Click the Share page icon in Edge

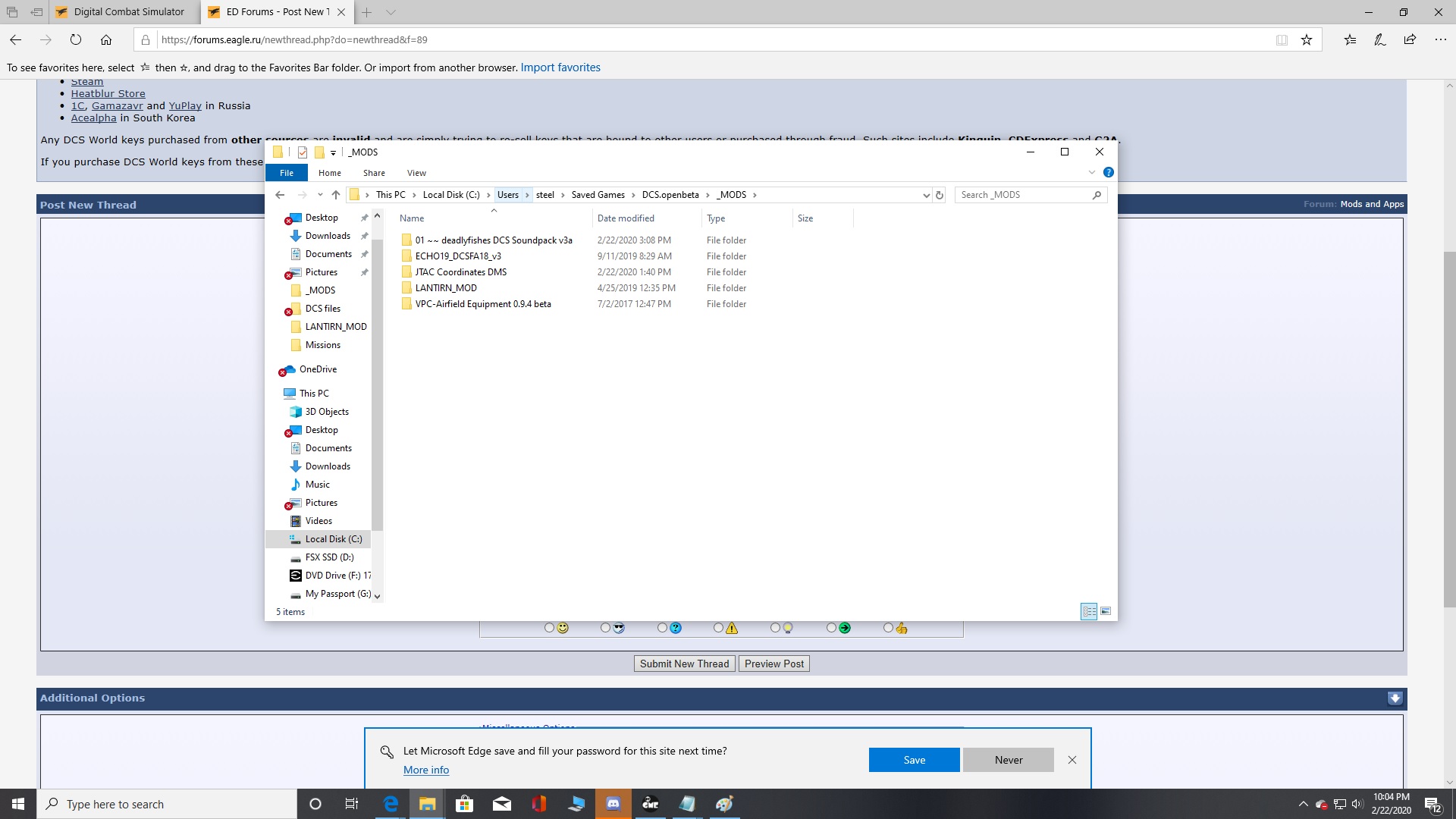1410,39
